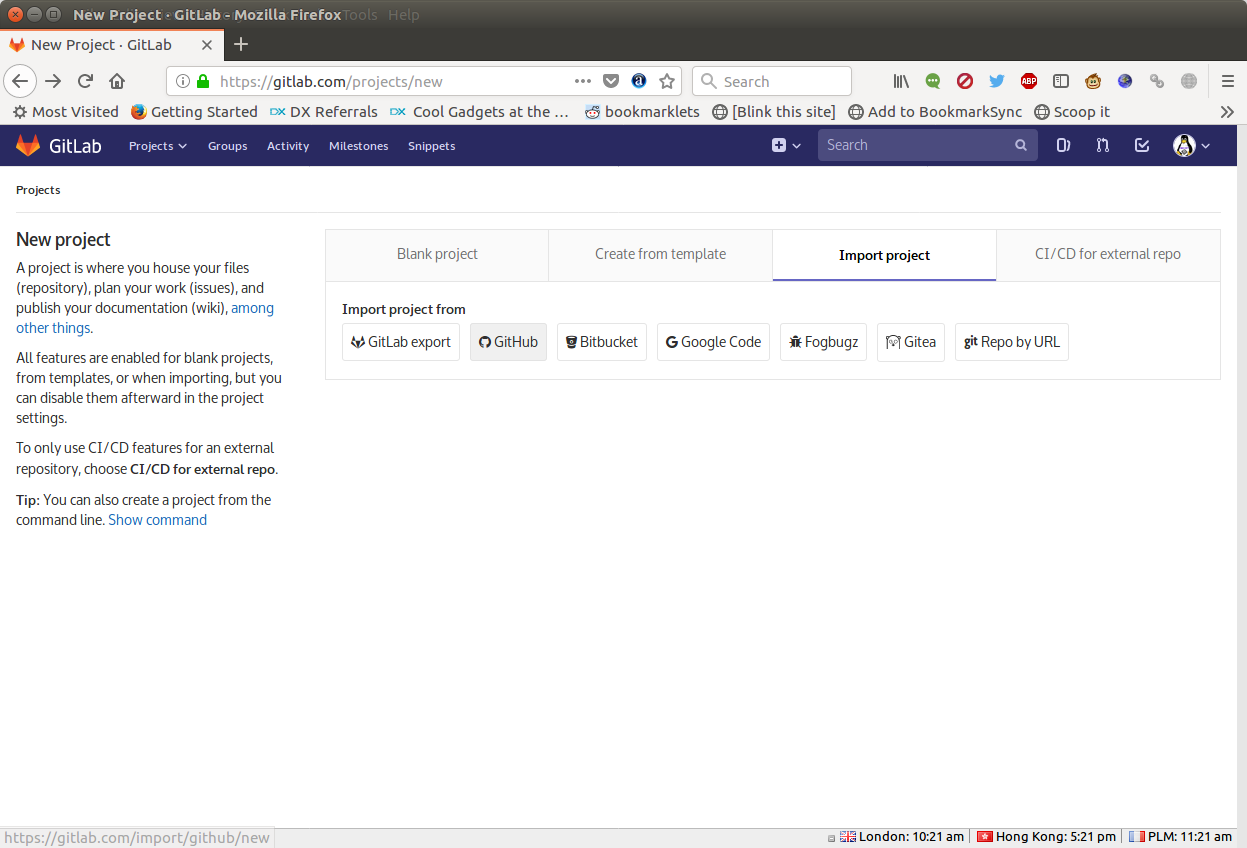Click the red blocked-circle extension icon
Screen dimensions: 1247x848
point(965,81)
